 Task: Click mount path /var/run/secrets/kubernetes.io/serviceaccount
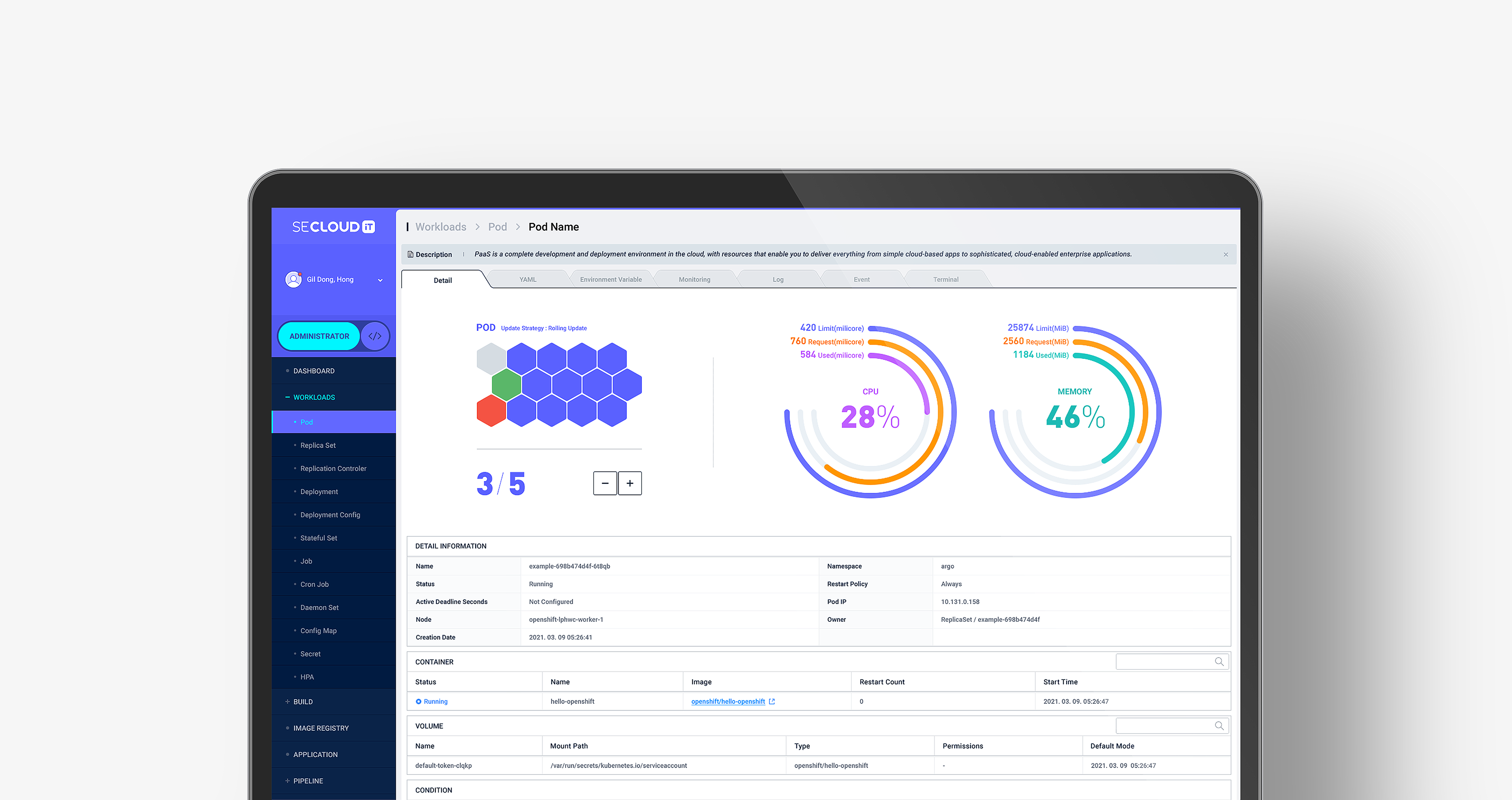pyautogui.click(x=619, y=765)
